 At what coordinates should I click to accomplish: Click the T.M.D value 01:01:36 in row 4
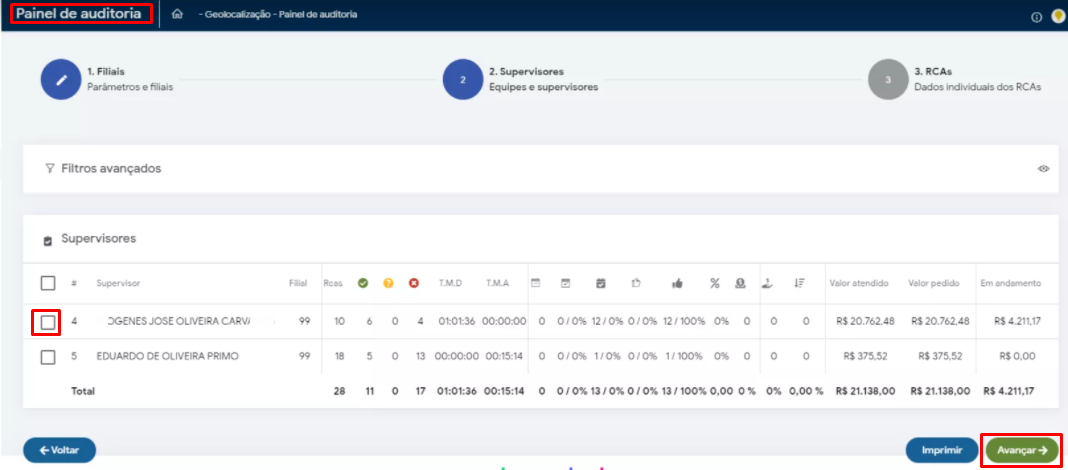point(456,323)
